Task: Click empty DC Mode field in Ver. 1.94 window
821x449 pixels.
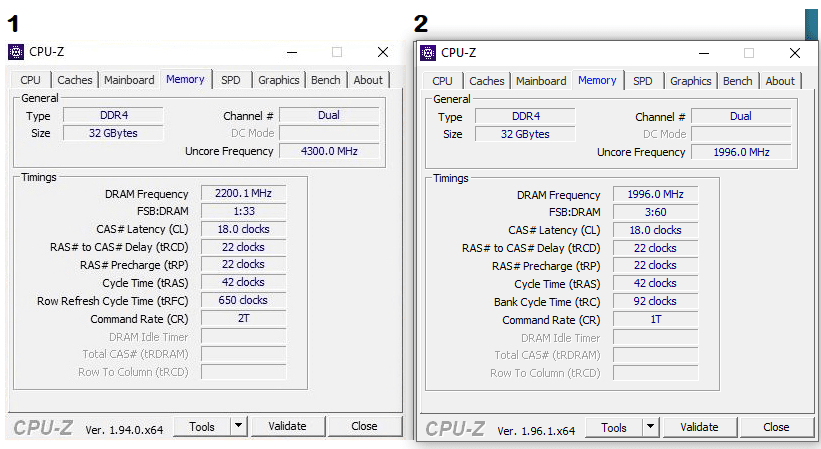Action: [329, 133]
